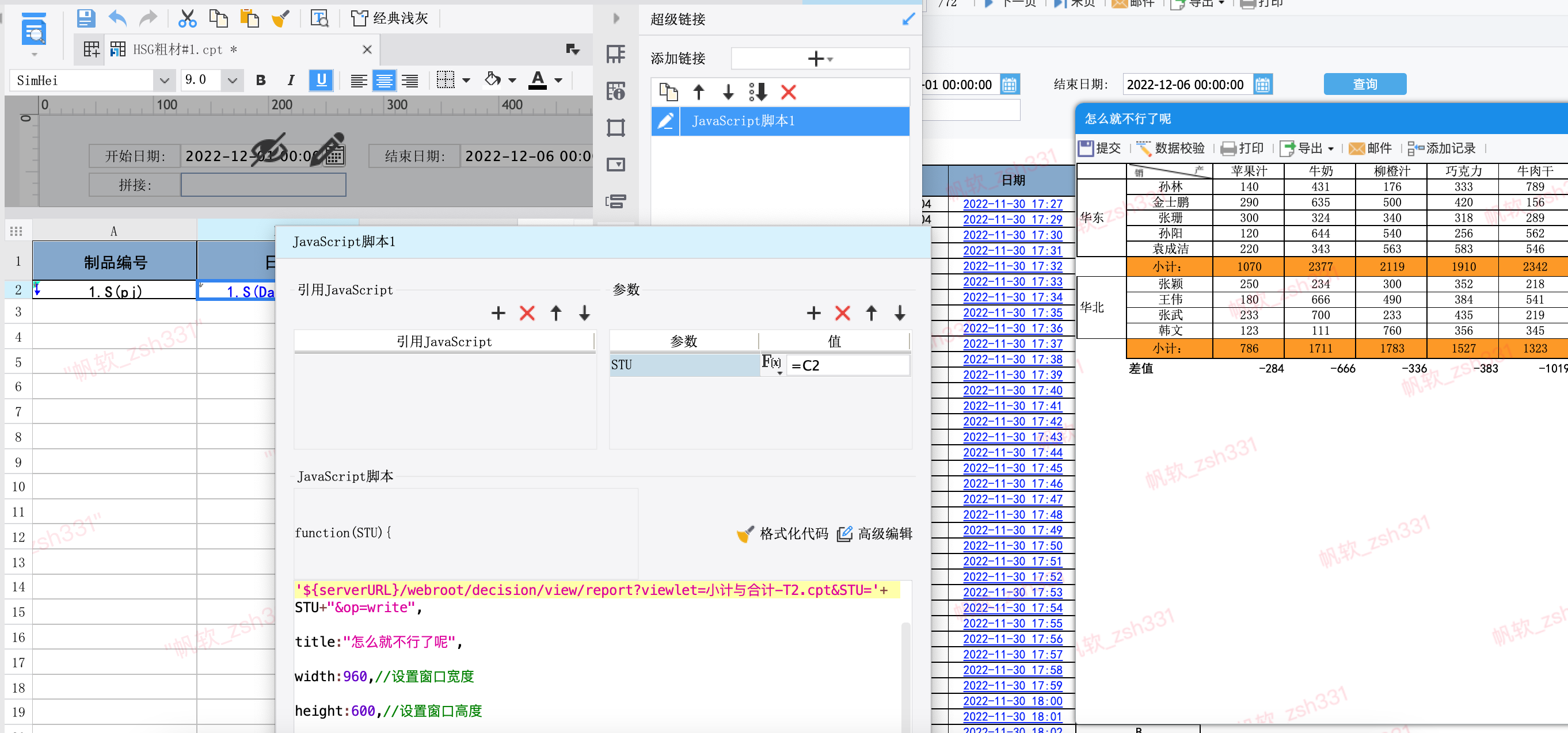Open cell element panel icon in sidebar
This screenshot has height=733, width=1568.
[616, 55]
